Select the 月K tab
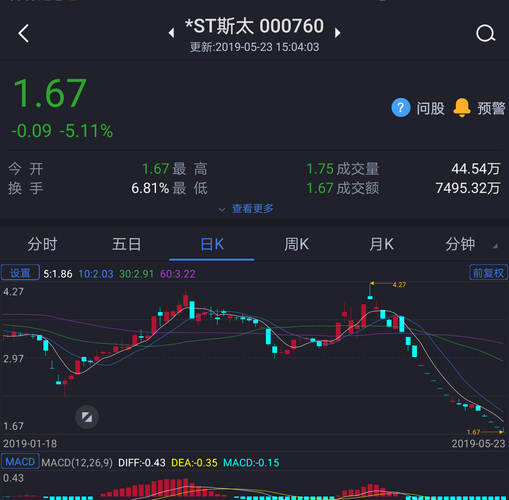Screen dimensions: 509x500 (x=381, y=244)
